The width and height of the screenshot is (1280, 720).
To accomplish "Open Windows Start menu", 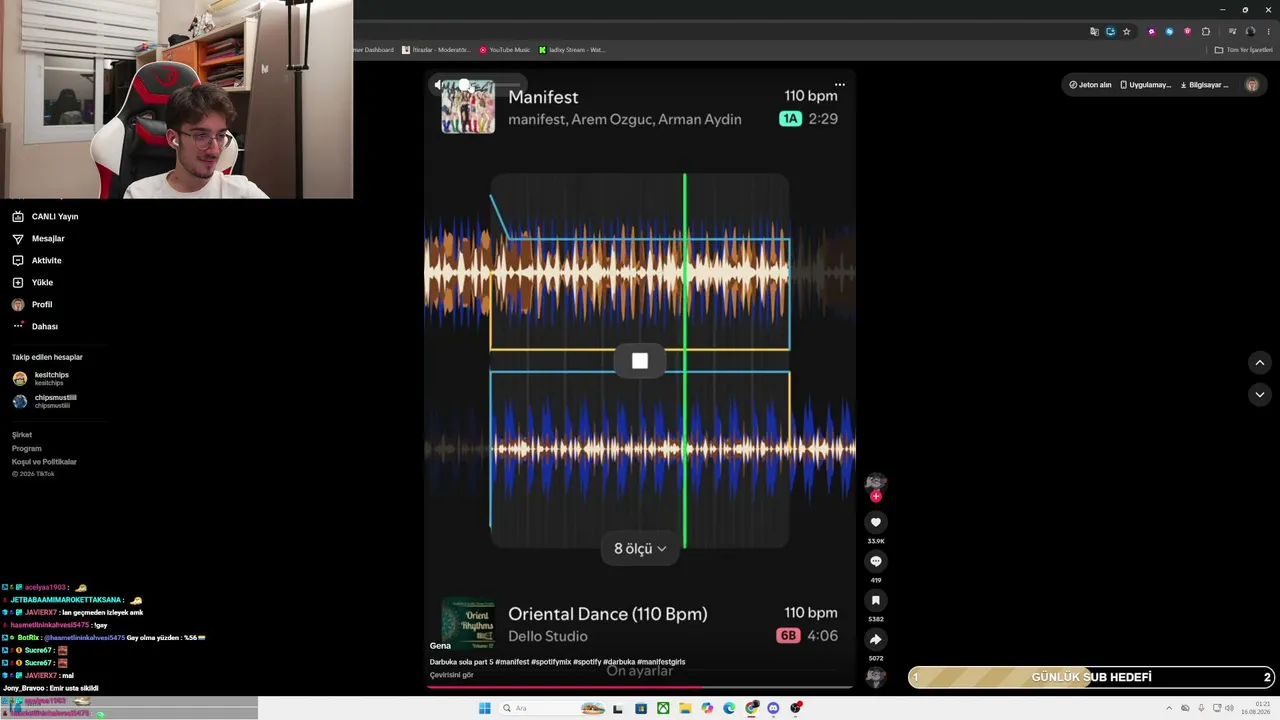I will click(x=485, y=708).
